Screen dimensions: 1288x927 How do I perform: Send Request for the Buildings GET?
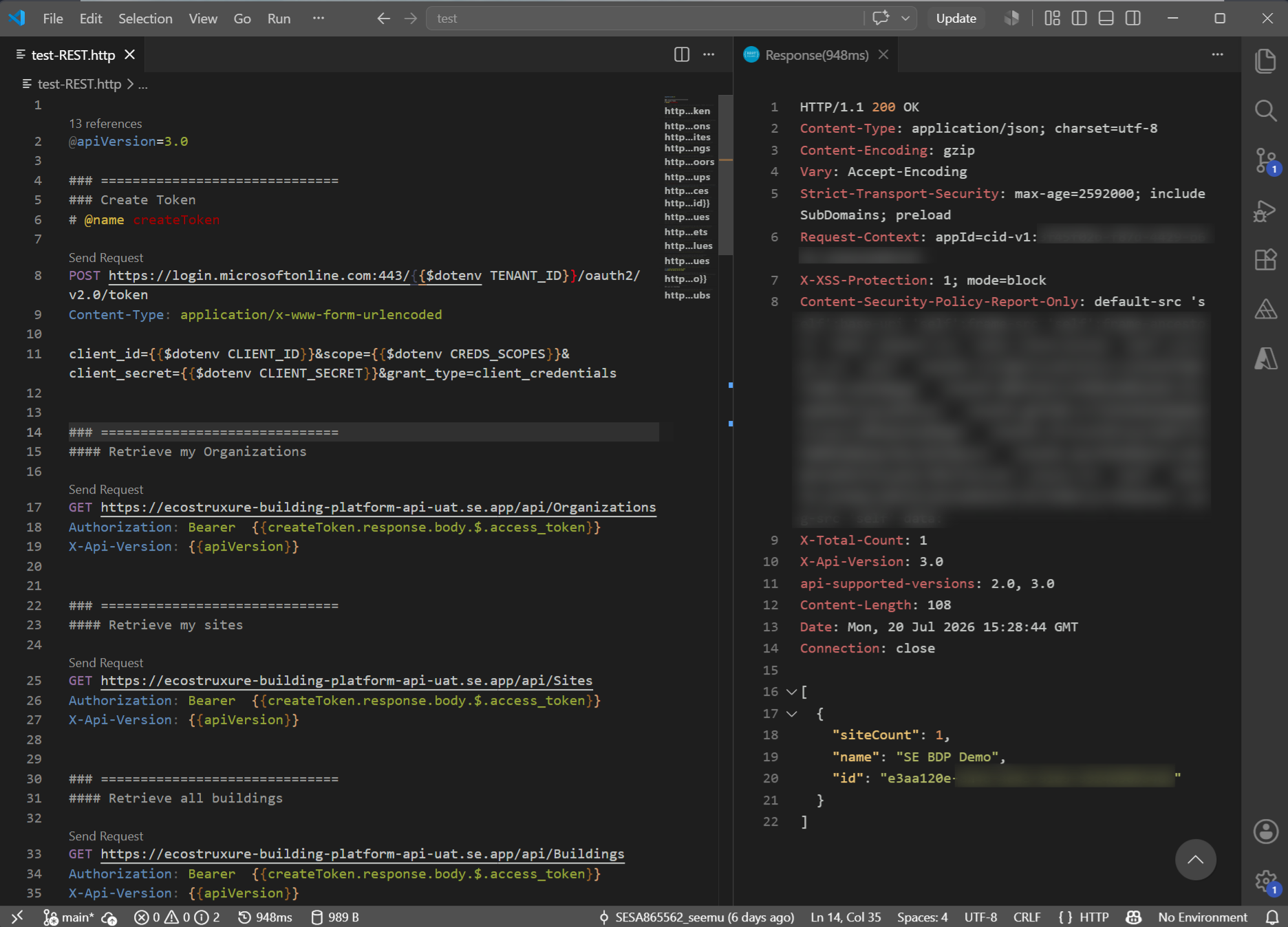[x=106, y=836]
